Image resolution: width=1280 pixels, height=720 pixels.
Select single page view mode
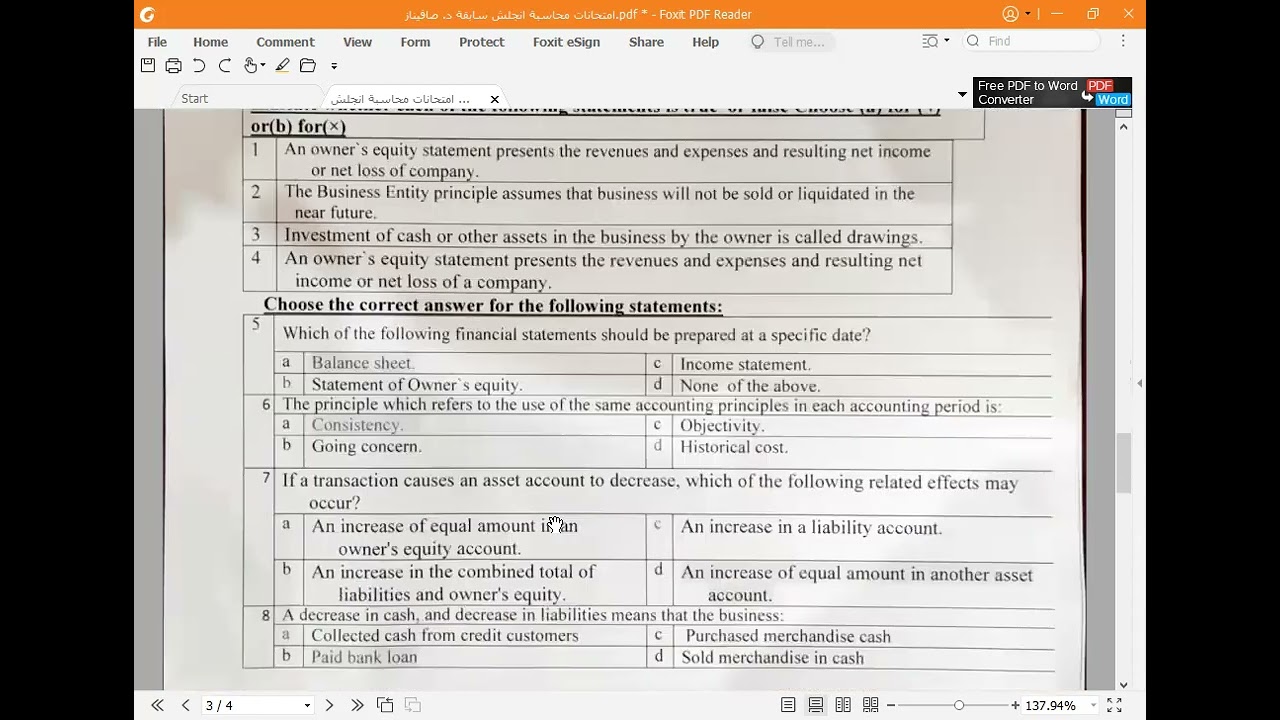788,705
